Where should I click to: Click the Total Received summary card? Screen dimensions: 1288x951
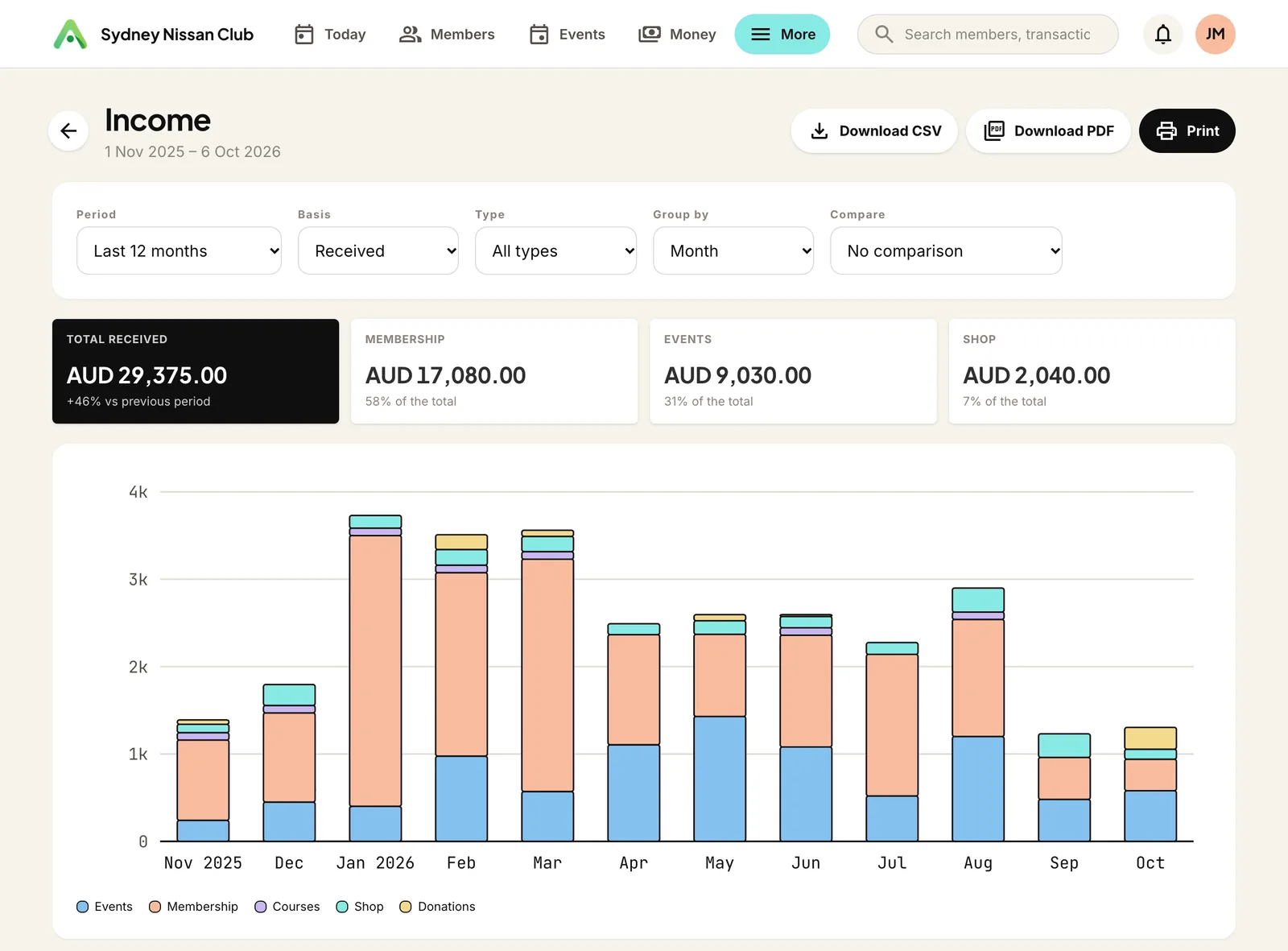click(x=196, y=371)
